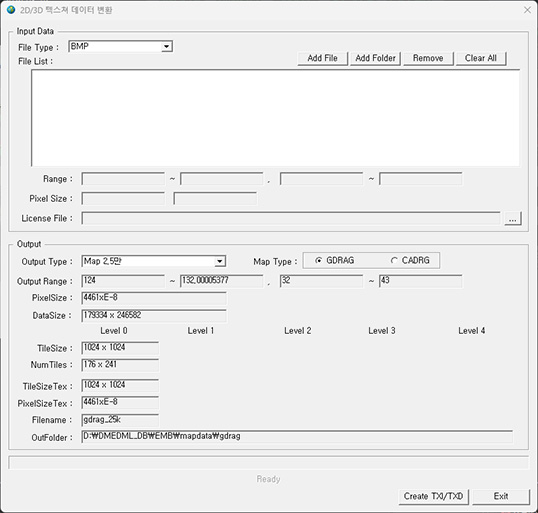Click the Level 0 column label

coord(114,331)
